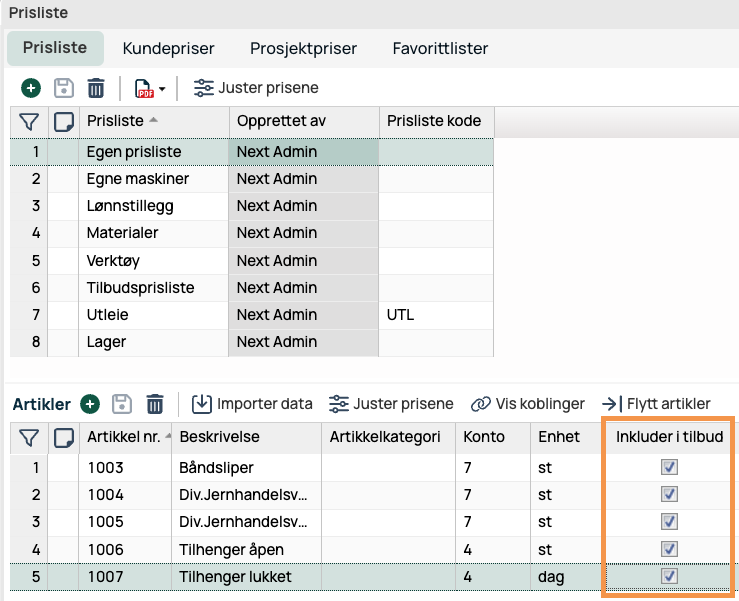Uncheck Inkluder i tilbud for Tilhenger åpen

pos(669,549)
